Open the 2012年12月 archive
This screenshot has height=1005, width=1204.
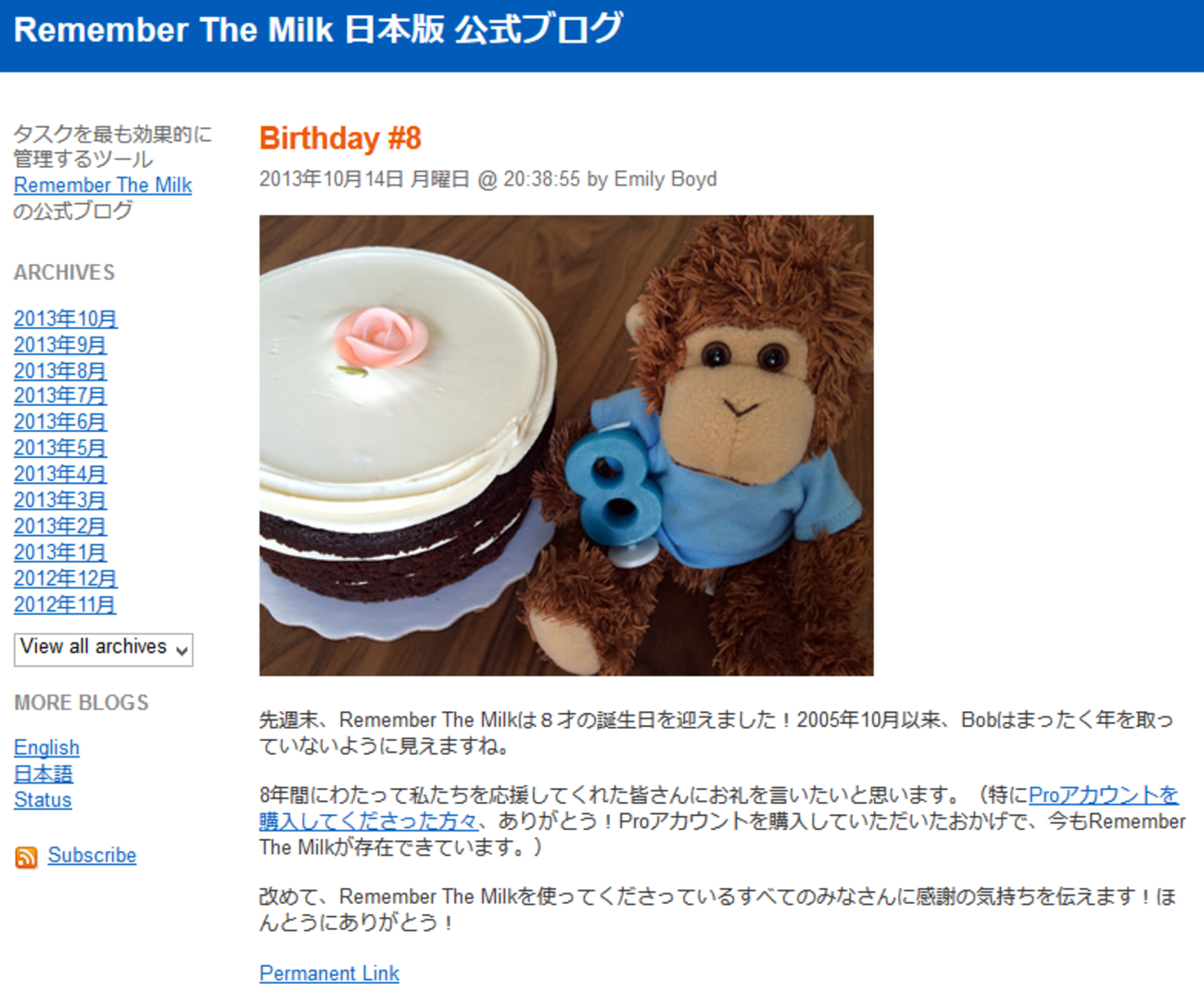66,579
